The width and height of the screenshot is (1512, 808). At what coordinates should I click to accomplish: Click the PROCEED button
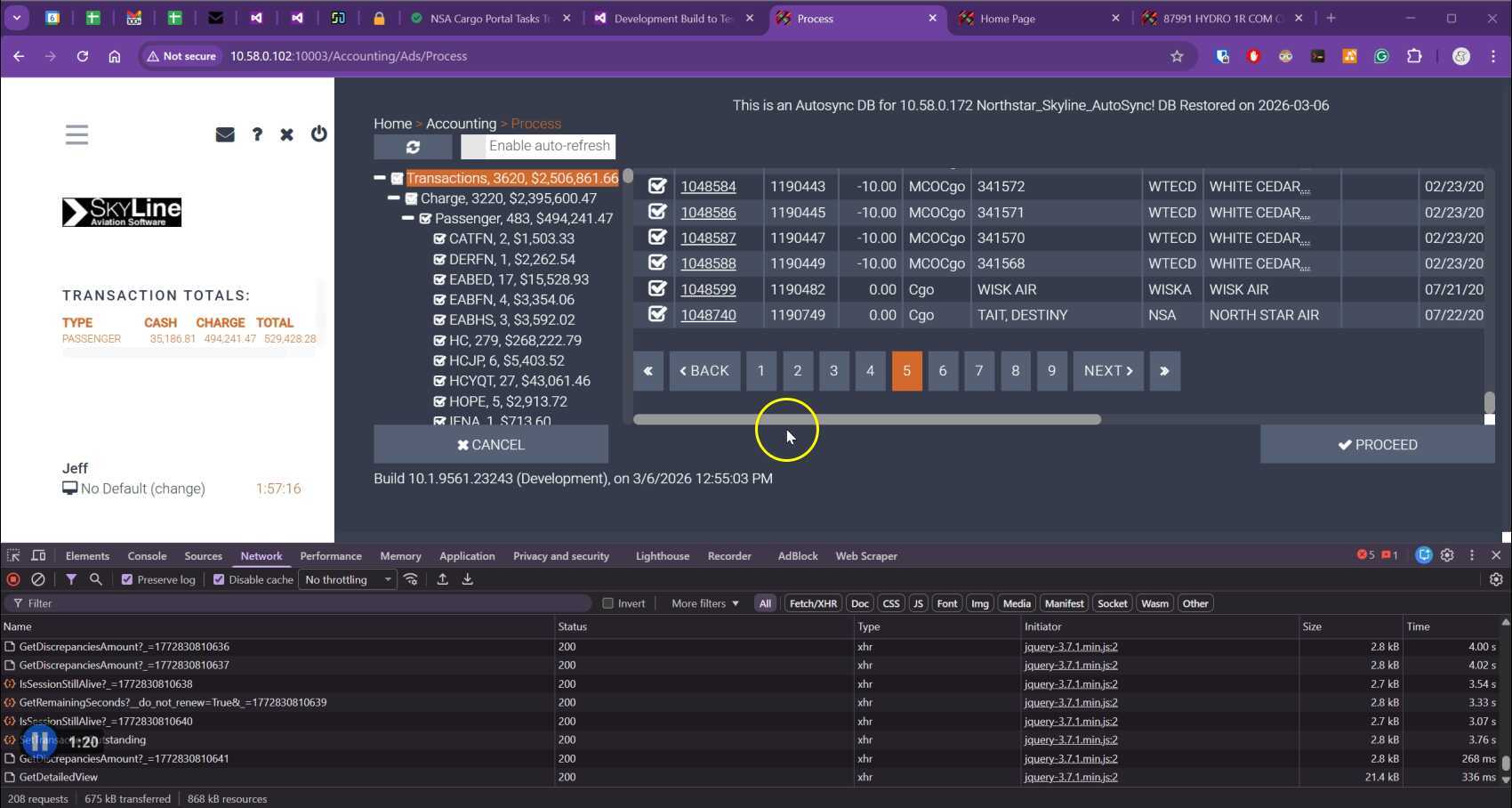pos(1377,445)
